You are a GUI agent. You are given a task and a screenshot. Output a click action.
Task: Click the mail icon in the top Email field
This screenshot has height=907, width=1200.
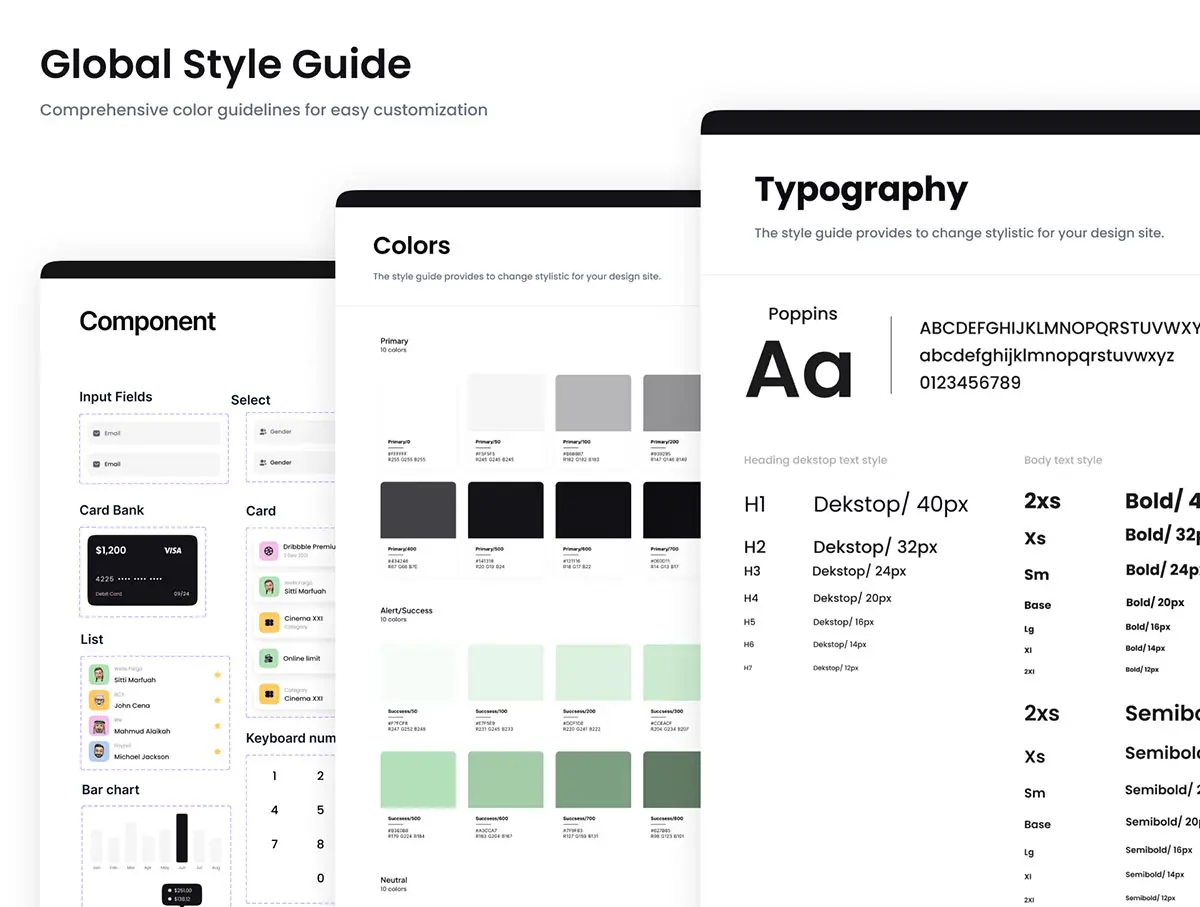[96, 433]
